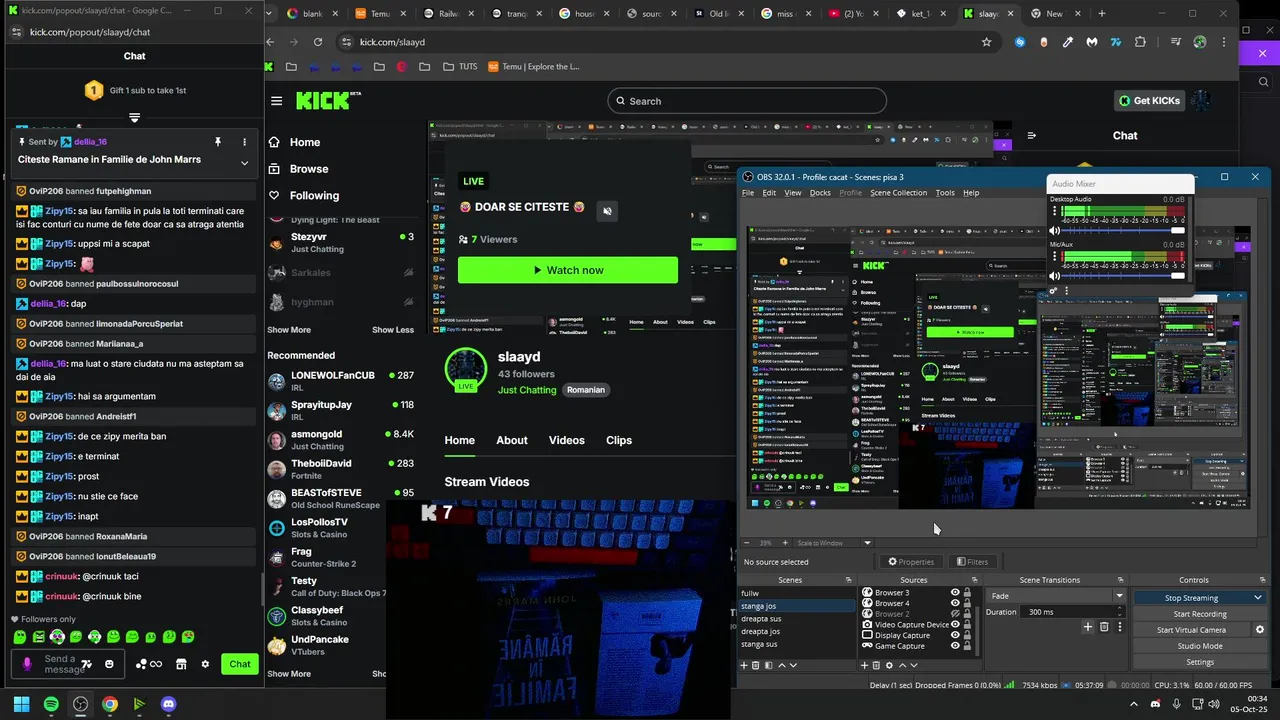Reload the kick.com page in Chrome
Image resolution: width=1280 pixels, height=720 pixels.
click(318, 42)
